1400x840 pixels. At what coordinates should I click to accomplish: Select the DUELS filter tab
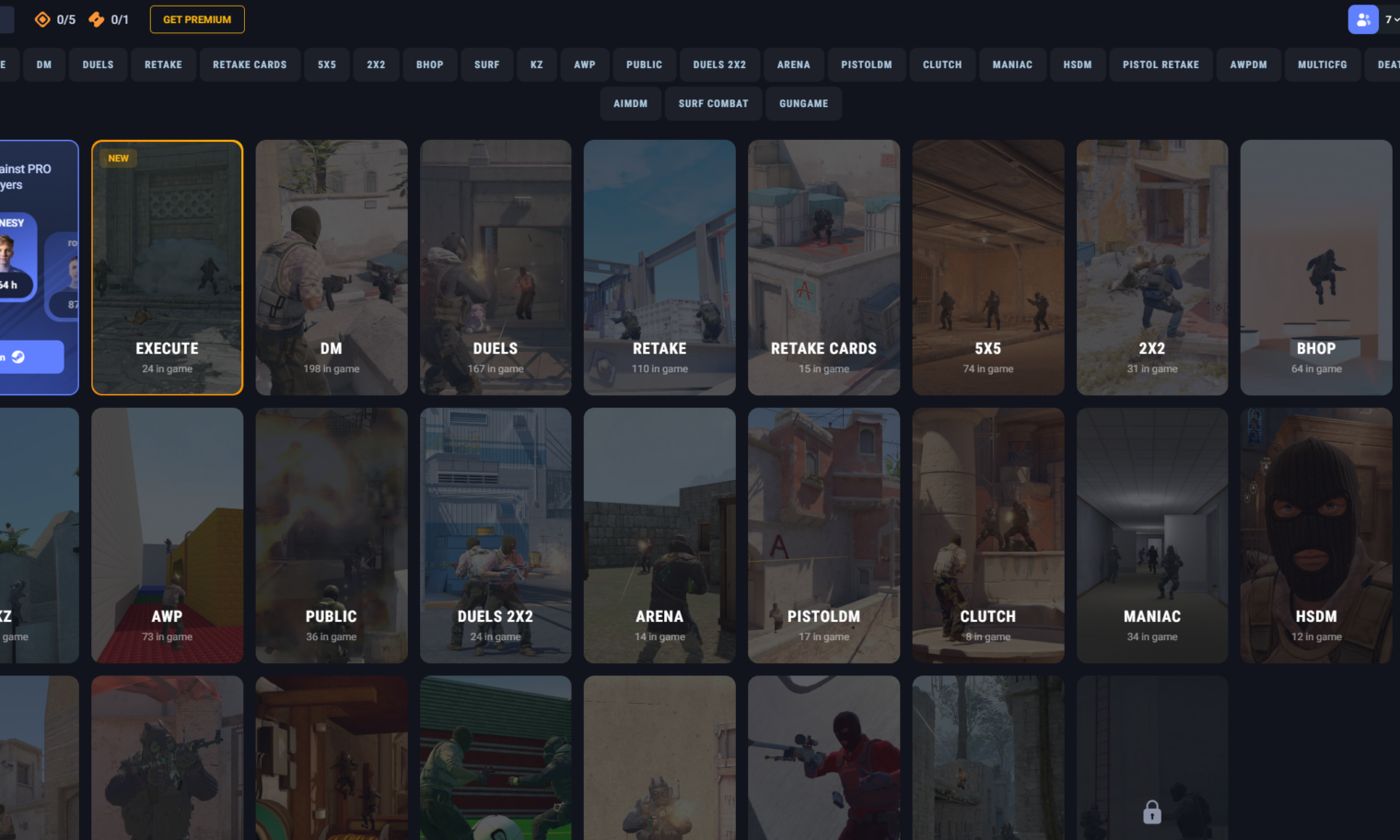coord(98,64)
